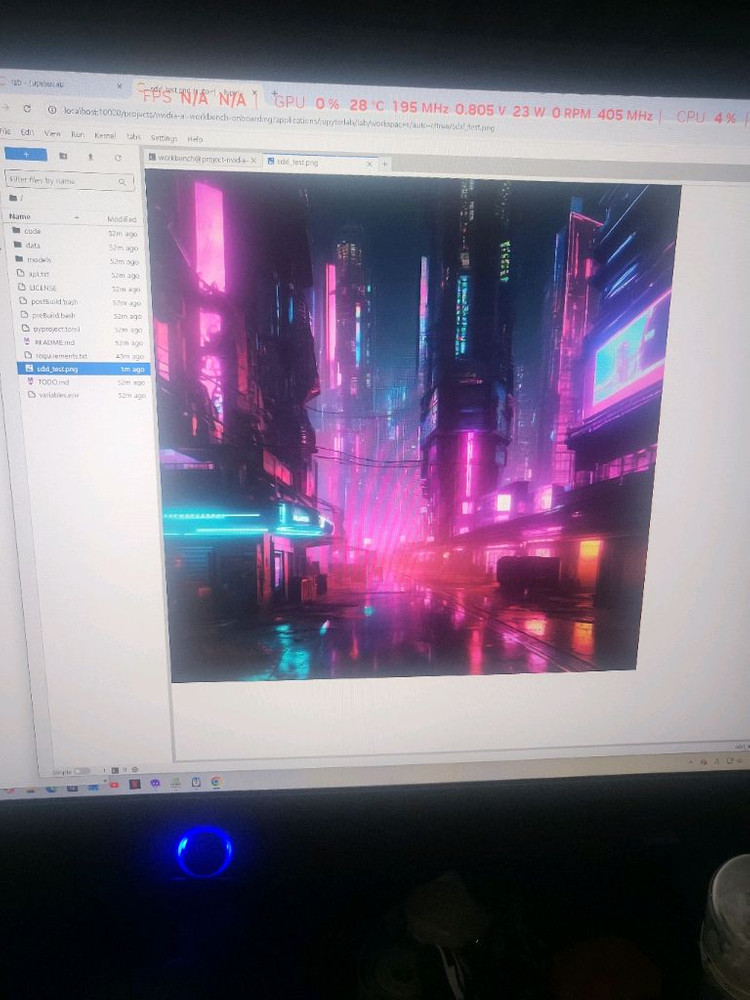
Task: Close the workbench terminal tab
Action: 254,160
